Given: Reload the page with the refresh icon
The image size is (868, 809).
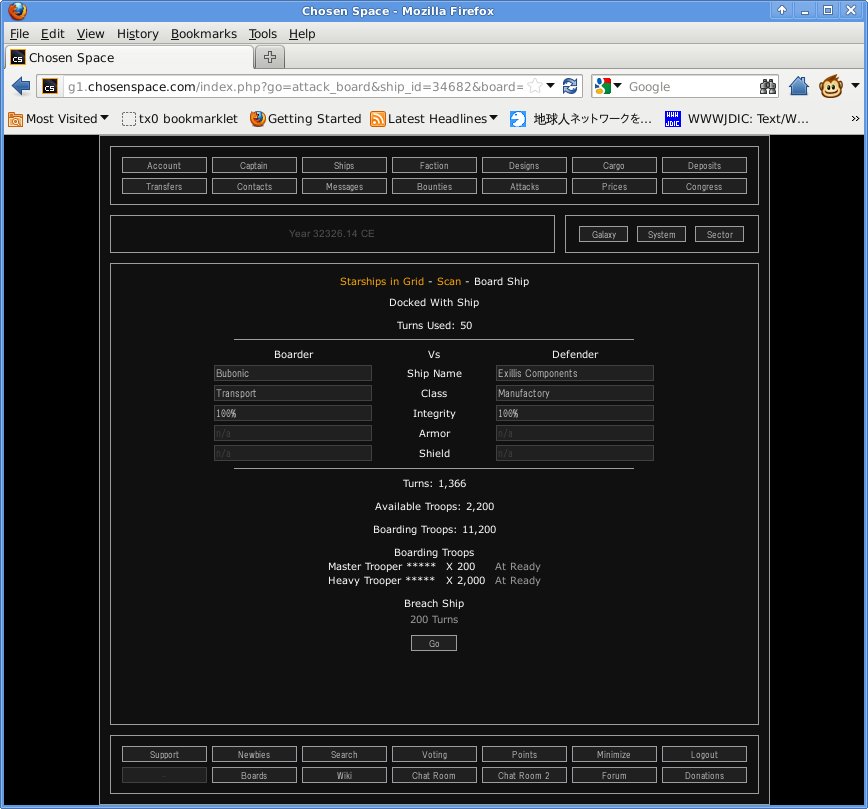Looking at the screenshot, I should point(570,86).
